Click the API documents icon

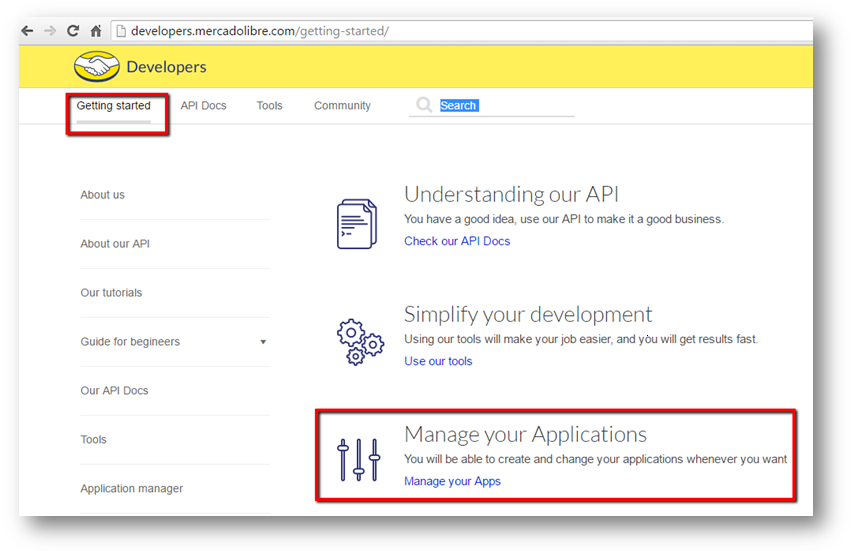click(x=357, y=224)
